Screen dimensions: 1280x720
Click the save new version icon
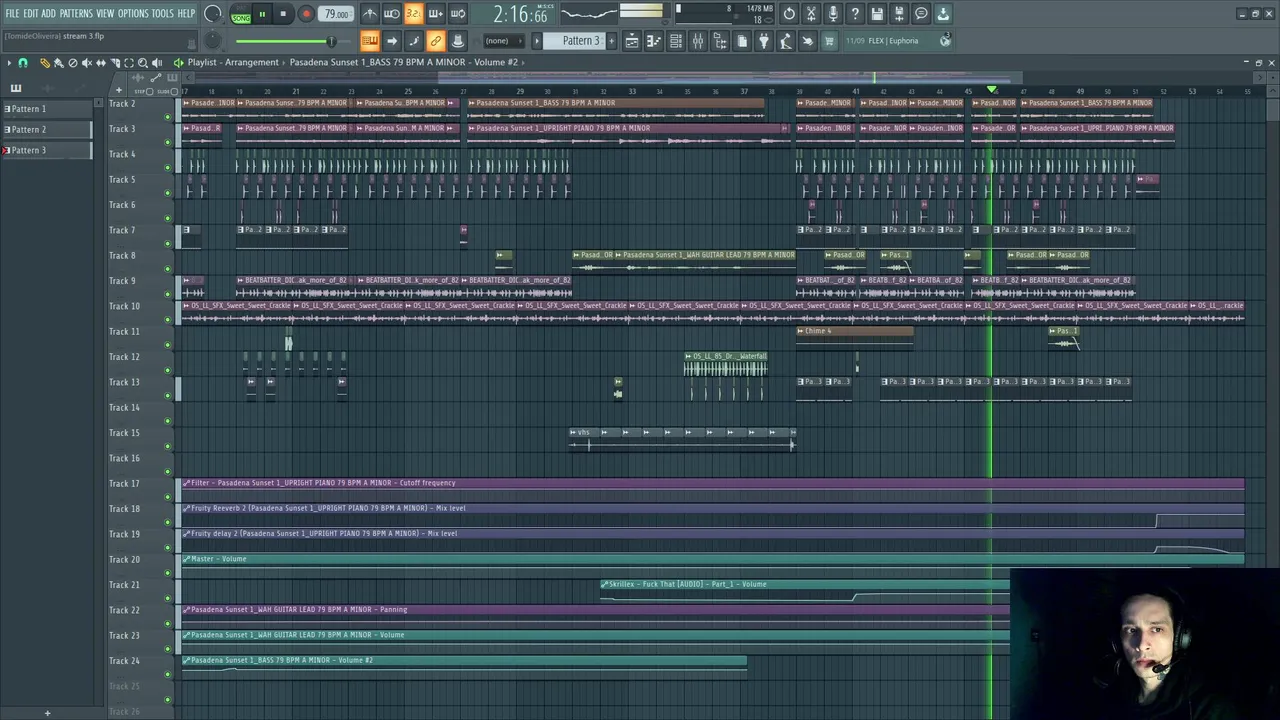coord(899,14)
